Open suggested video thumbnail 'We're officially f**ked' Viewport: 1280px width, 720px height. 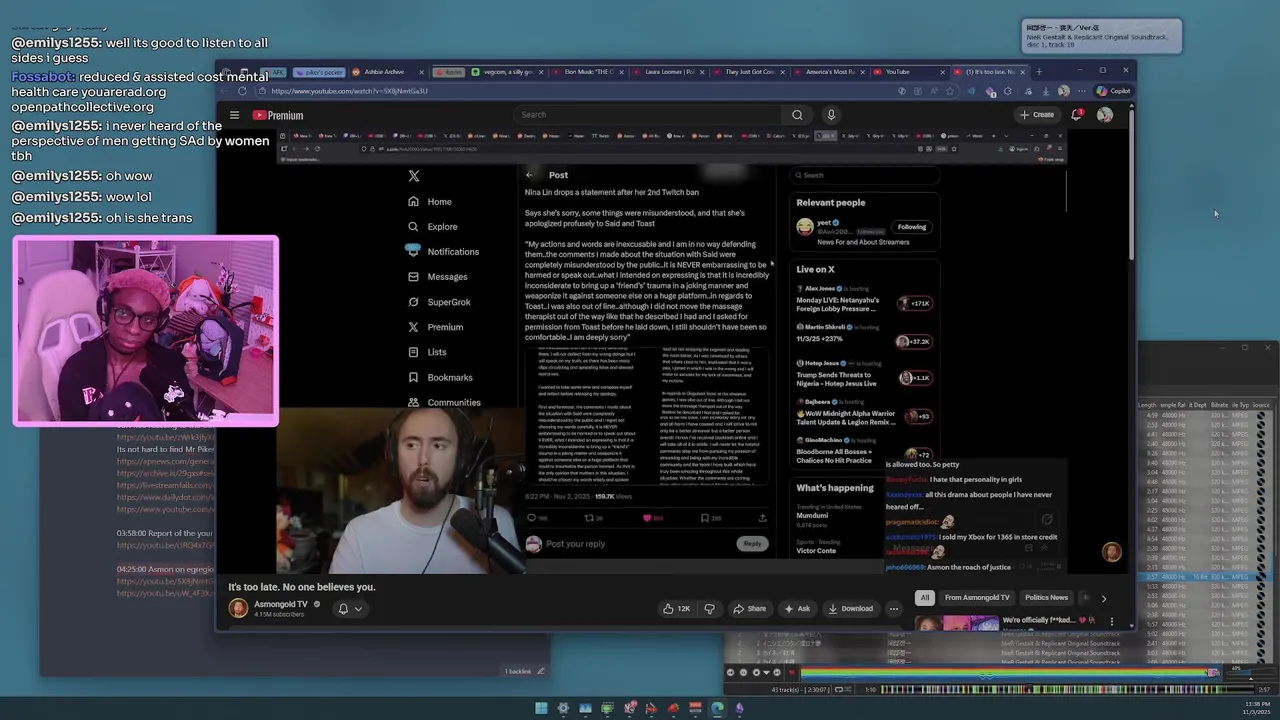[x=957, y=623]
